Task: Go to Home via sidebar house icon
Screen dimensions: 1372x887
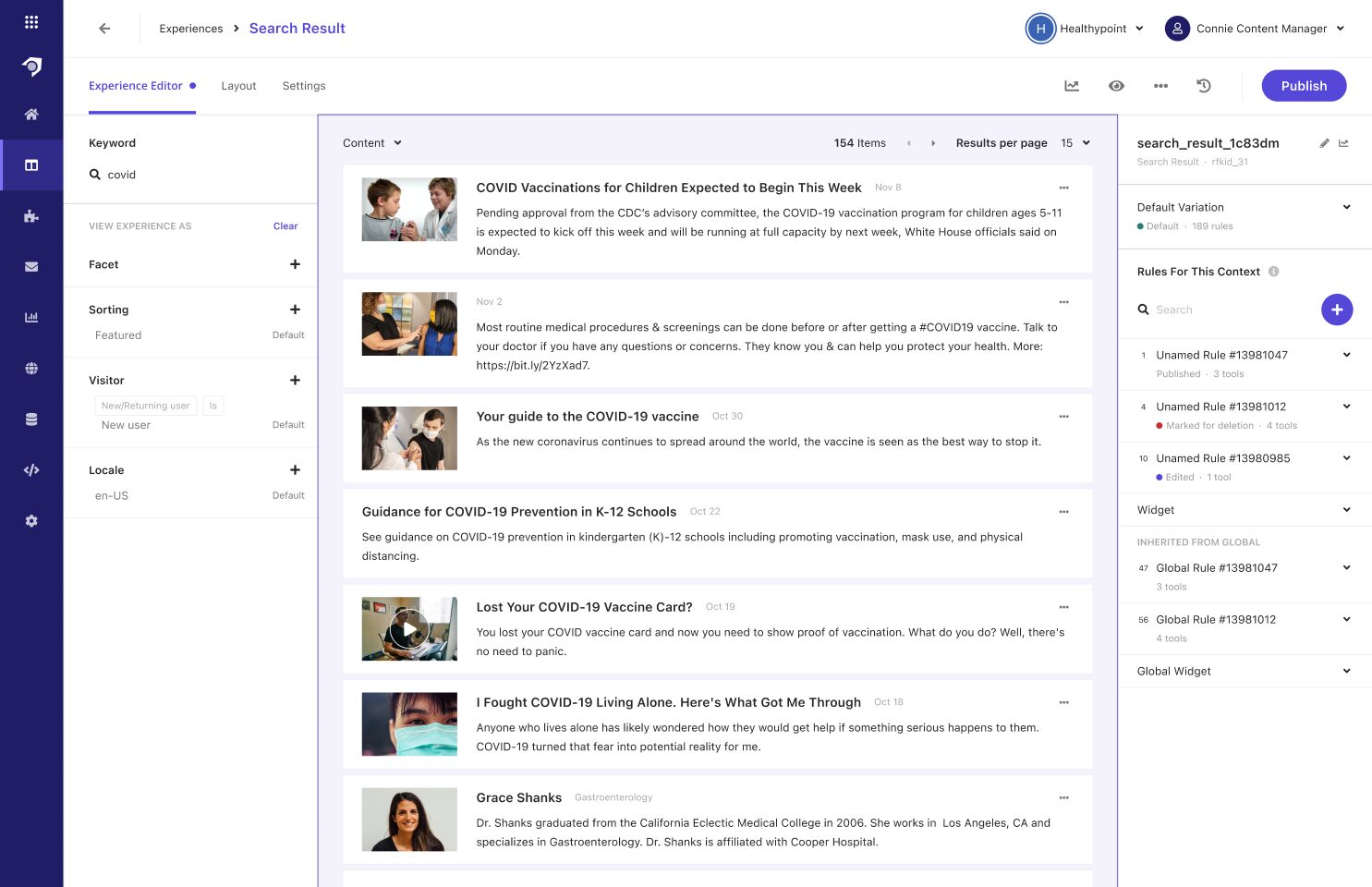Action: point(31,115)
